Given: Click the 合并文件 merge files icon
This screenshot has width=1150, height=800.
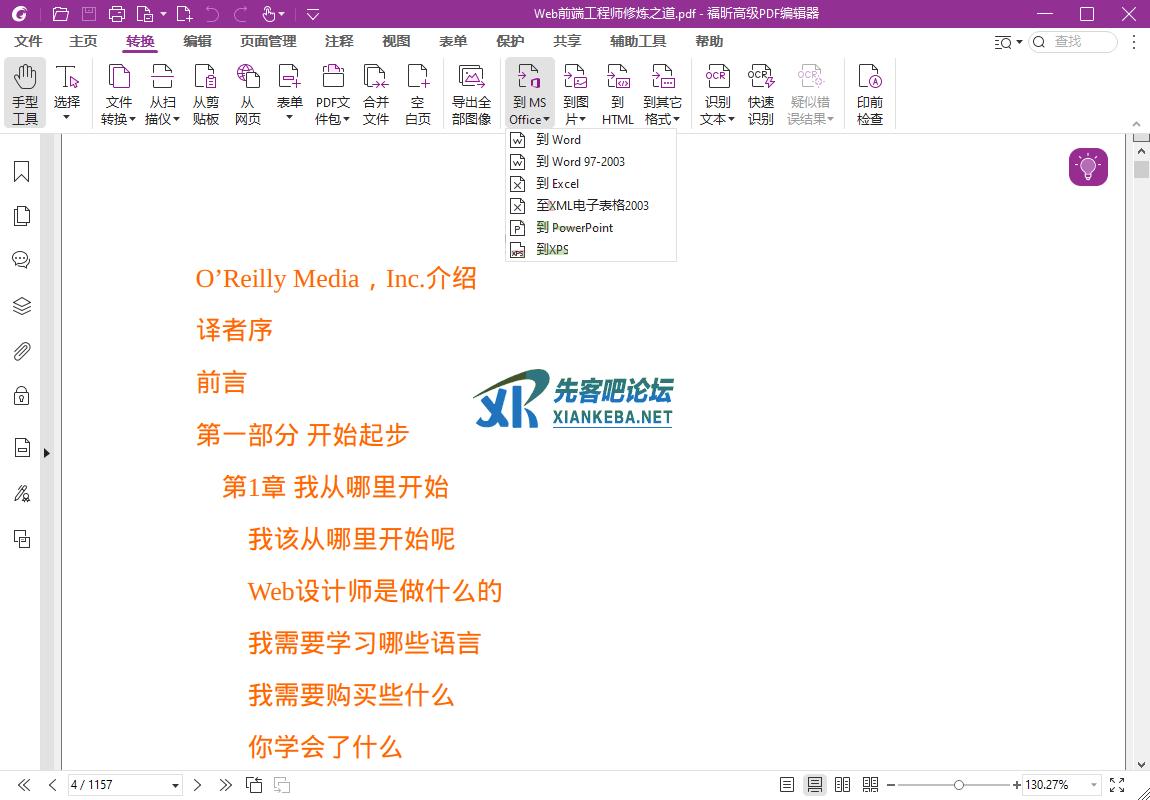Looking at the screenshot, I should click(376, 93).
